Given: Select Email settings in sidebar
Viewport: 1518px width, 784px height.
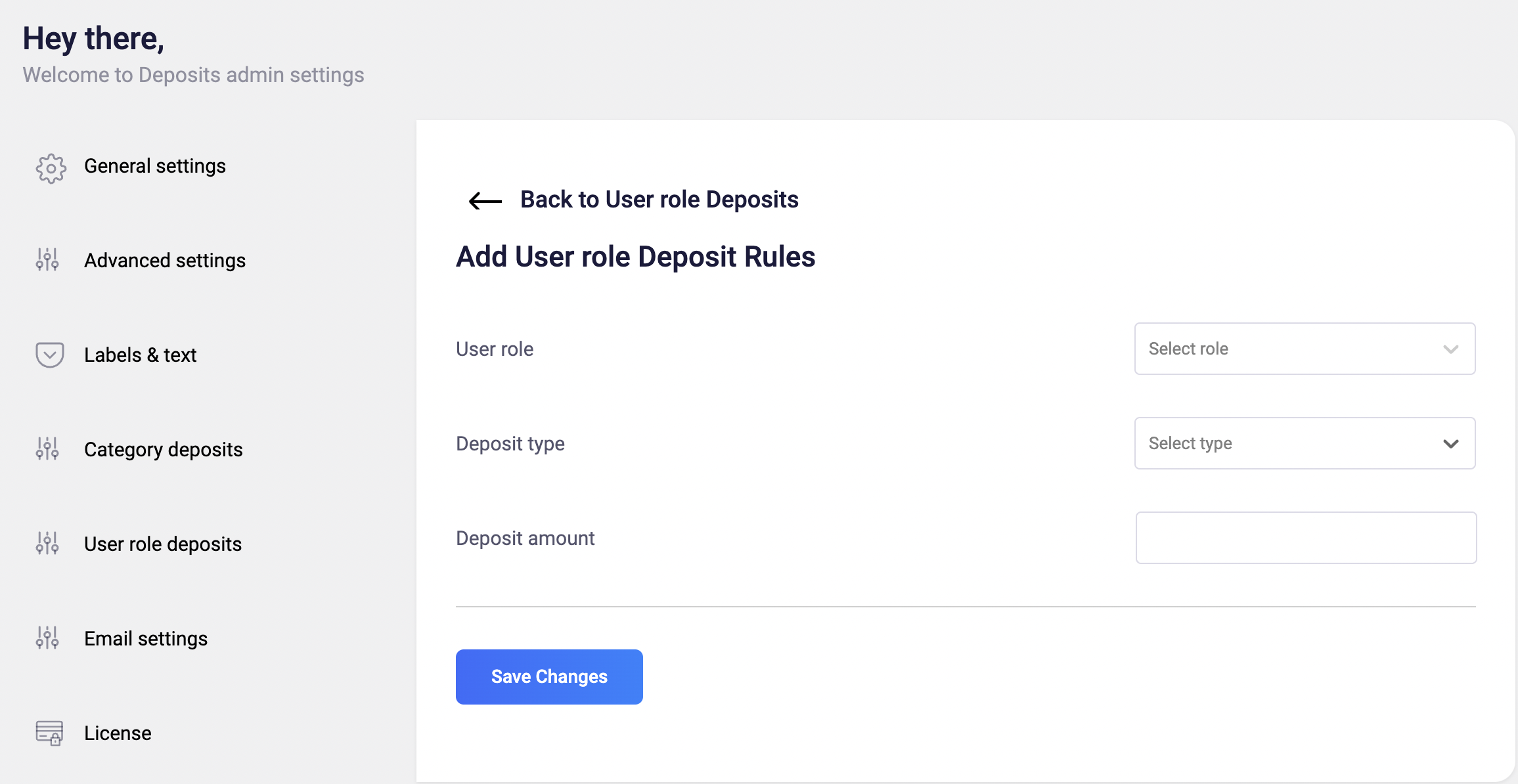Looking at the screenshot, I should point(146,639).
